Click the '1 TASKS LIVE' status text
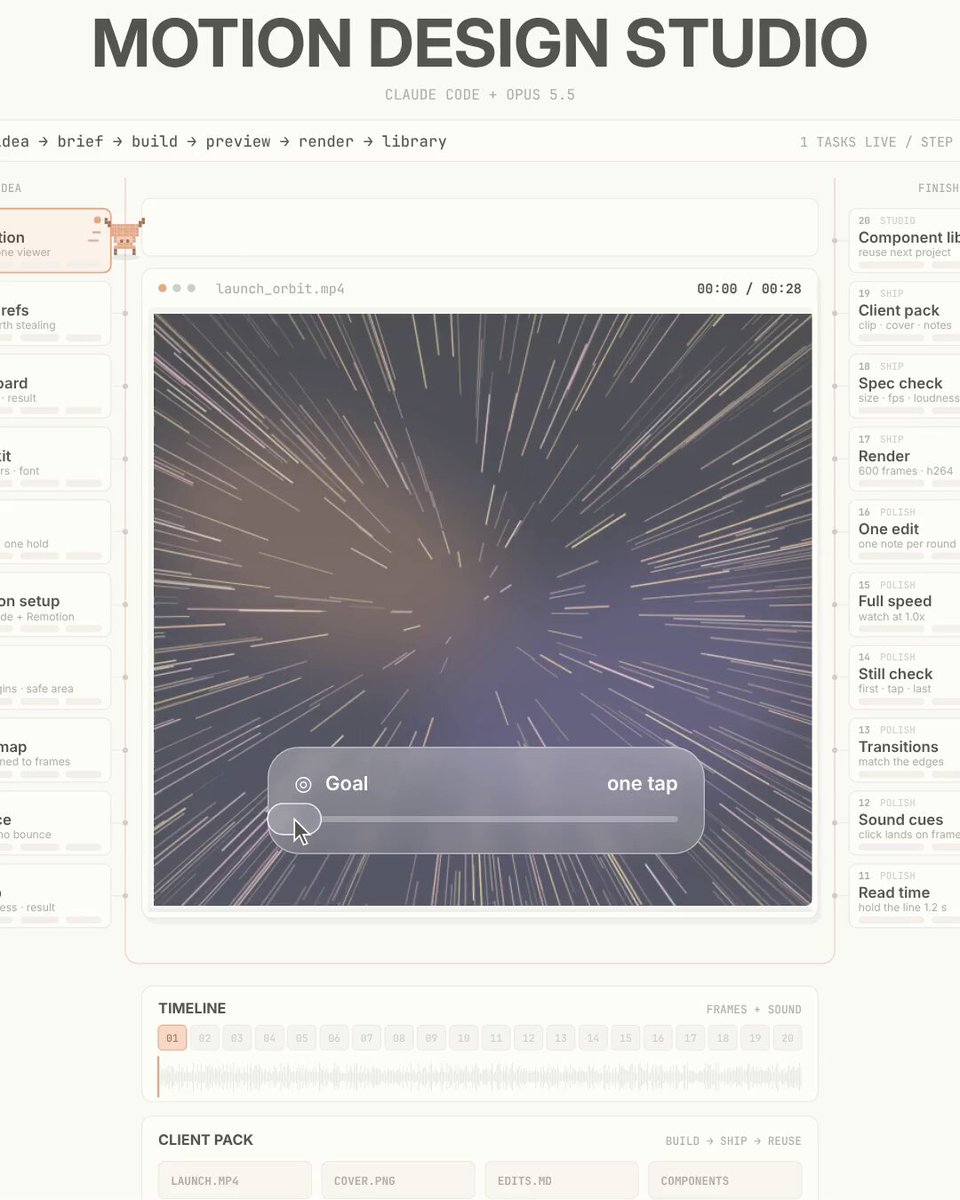960x1200 pixels. coord(848,142)
